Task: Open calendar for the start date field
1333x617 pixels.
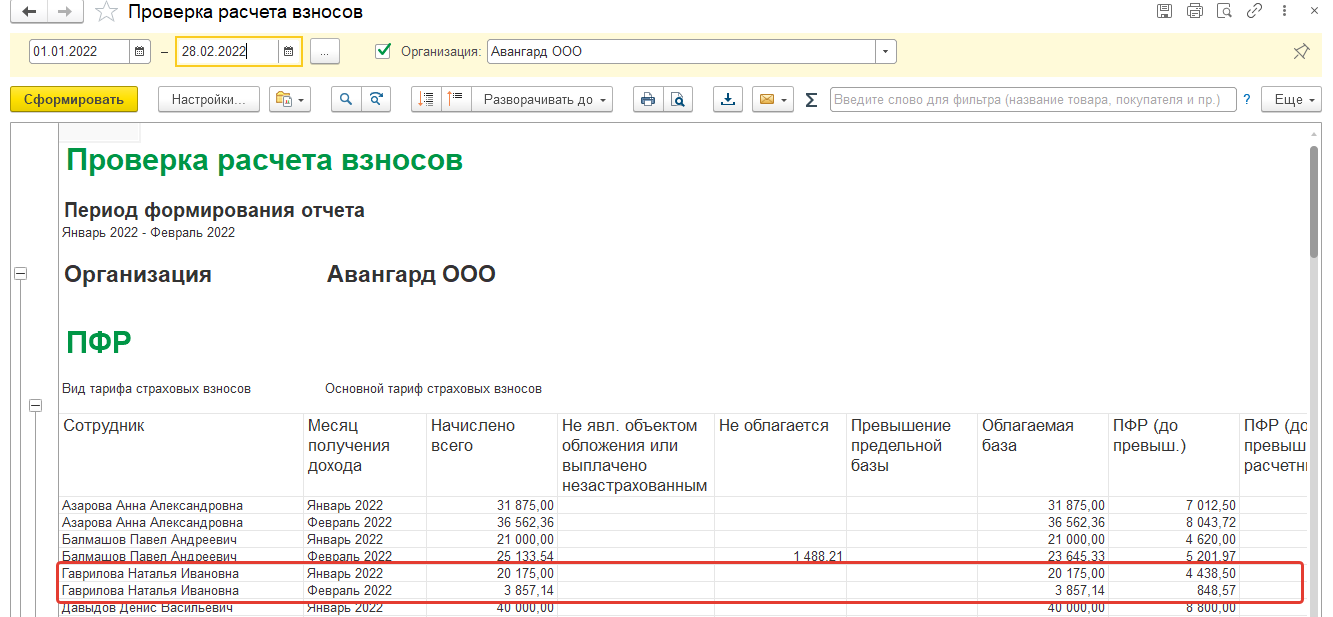Action: point(140,52)
